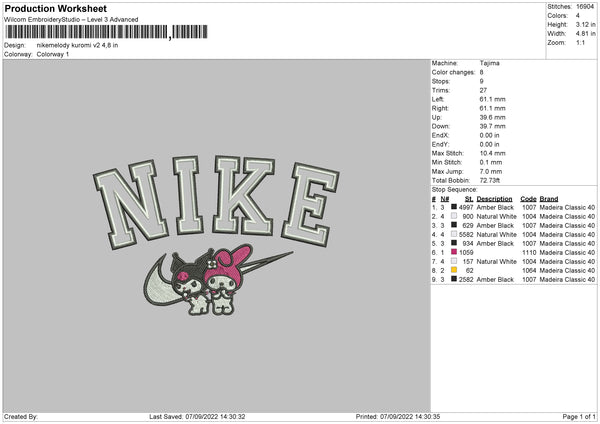
Task: Click the Colors value "4"
Action: click(578, 16)
